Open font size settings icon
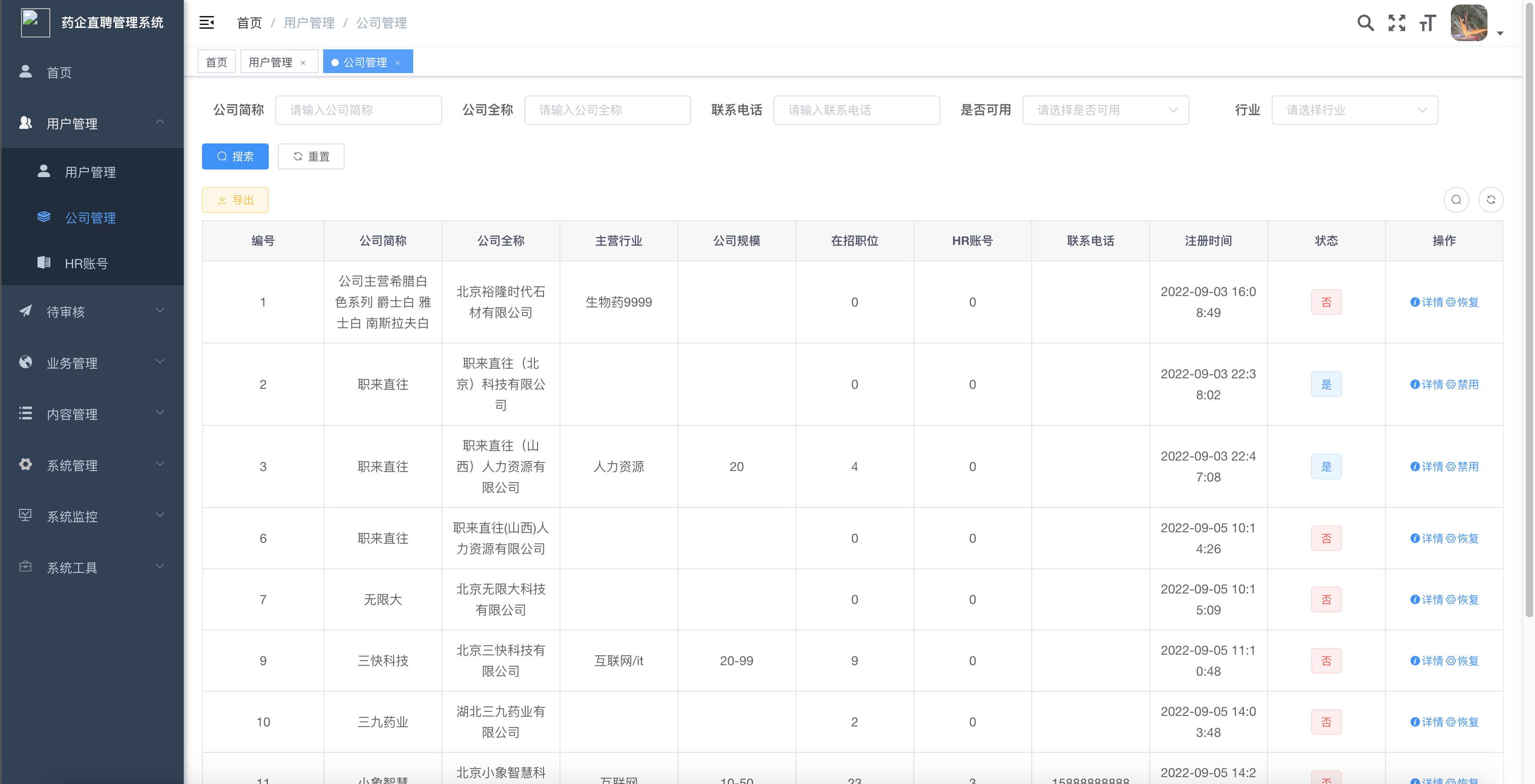This screenshot has width=1535, height=784. pyautogui.click(x=1427, y=23)
